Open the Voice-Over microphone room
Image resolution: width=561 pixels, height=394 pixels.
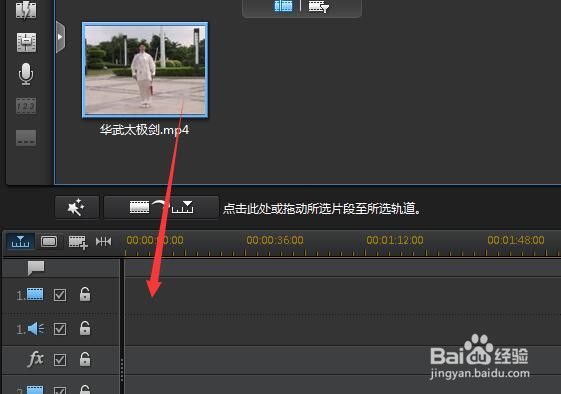pyautogui.click(x=26, y=74)
